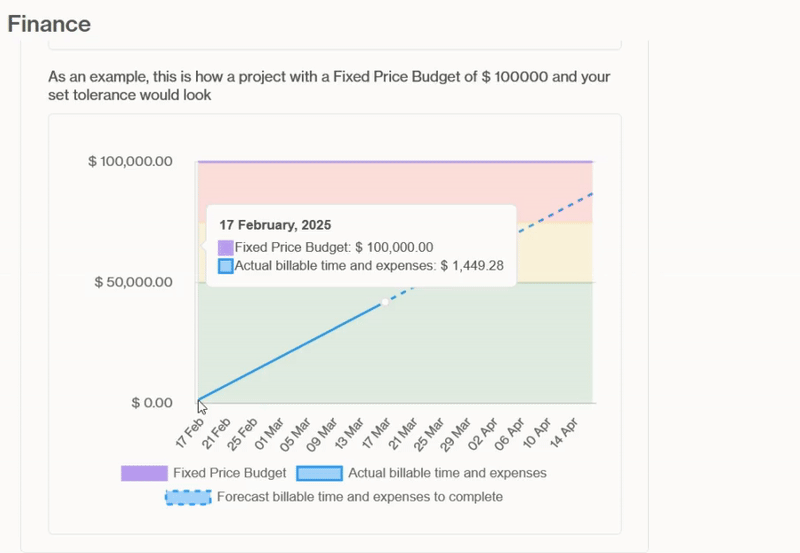Click the 17 Feb data point

(198, 401)
